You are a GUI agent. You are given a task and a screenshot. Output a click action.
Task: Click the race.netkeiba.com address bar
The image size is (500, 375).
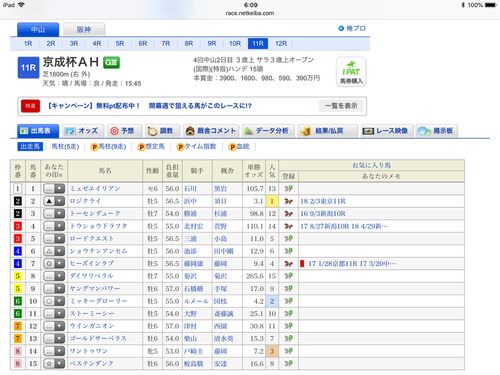tap(250, 13)
